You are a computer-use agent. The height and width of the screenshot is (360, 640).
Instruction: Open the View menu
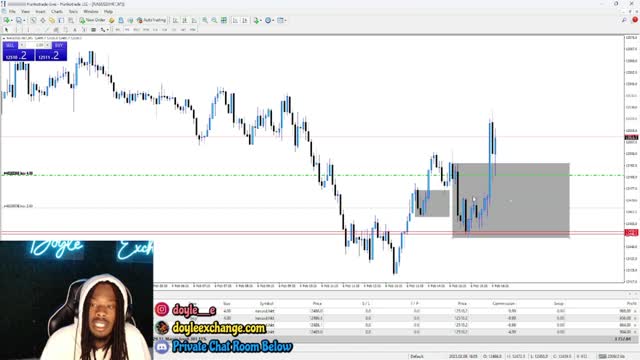[x=25, y=11]
